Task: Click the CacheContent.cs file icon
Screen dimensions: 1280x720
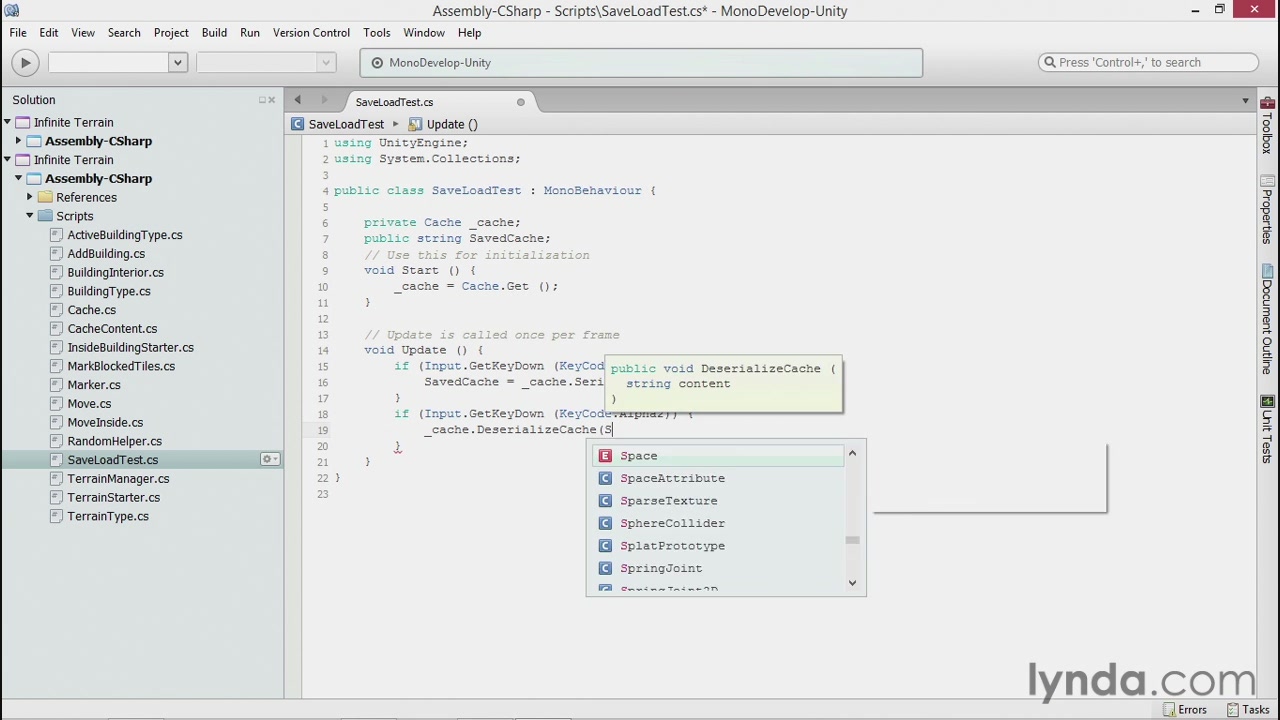Action: (56, 329)
